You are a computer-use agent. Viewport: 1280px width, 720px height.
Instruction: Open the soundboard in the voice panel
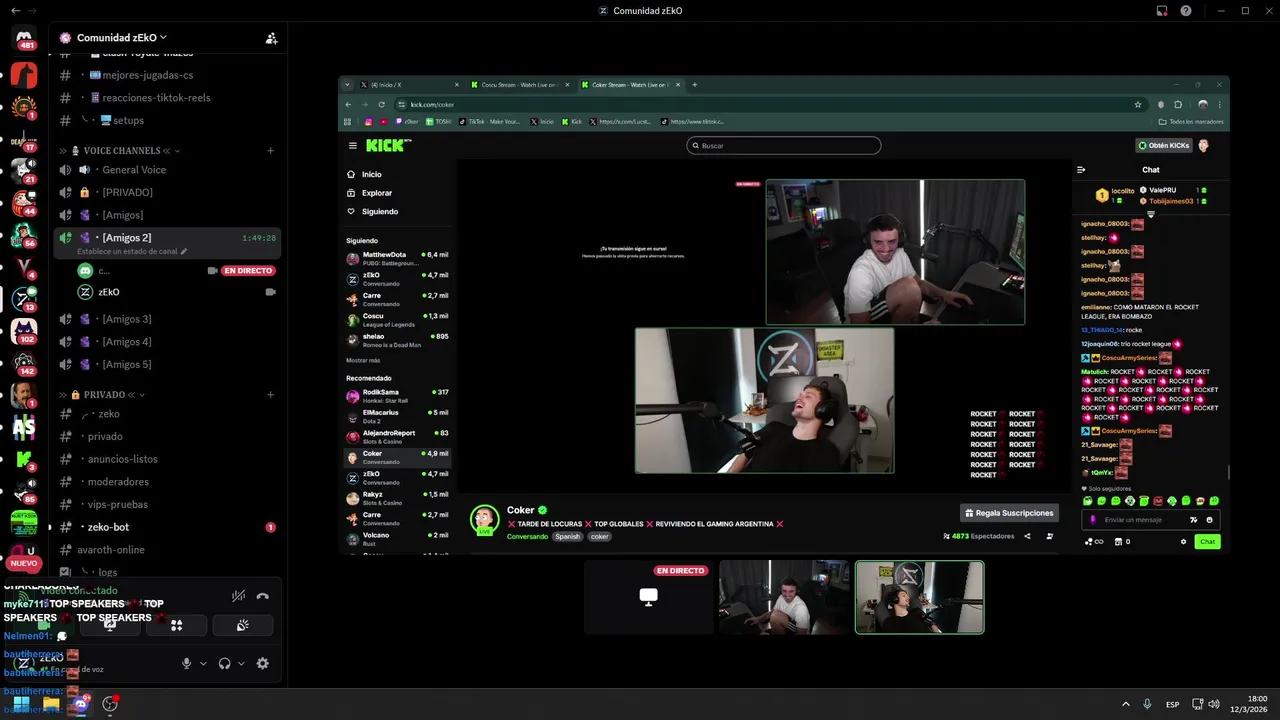coord(242,626)
